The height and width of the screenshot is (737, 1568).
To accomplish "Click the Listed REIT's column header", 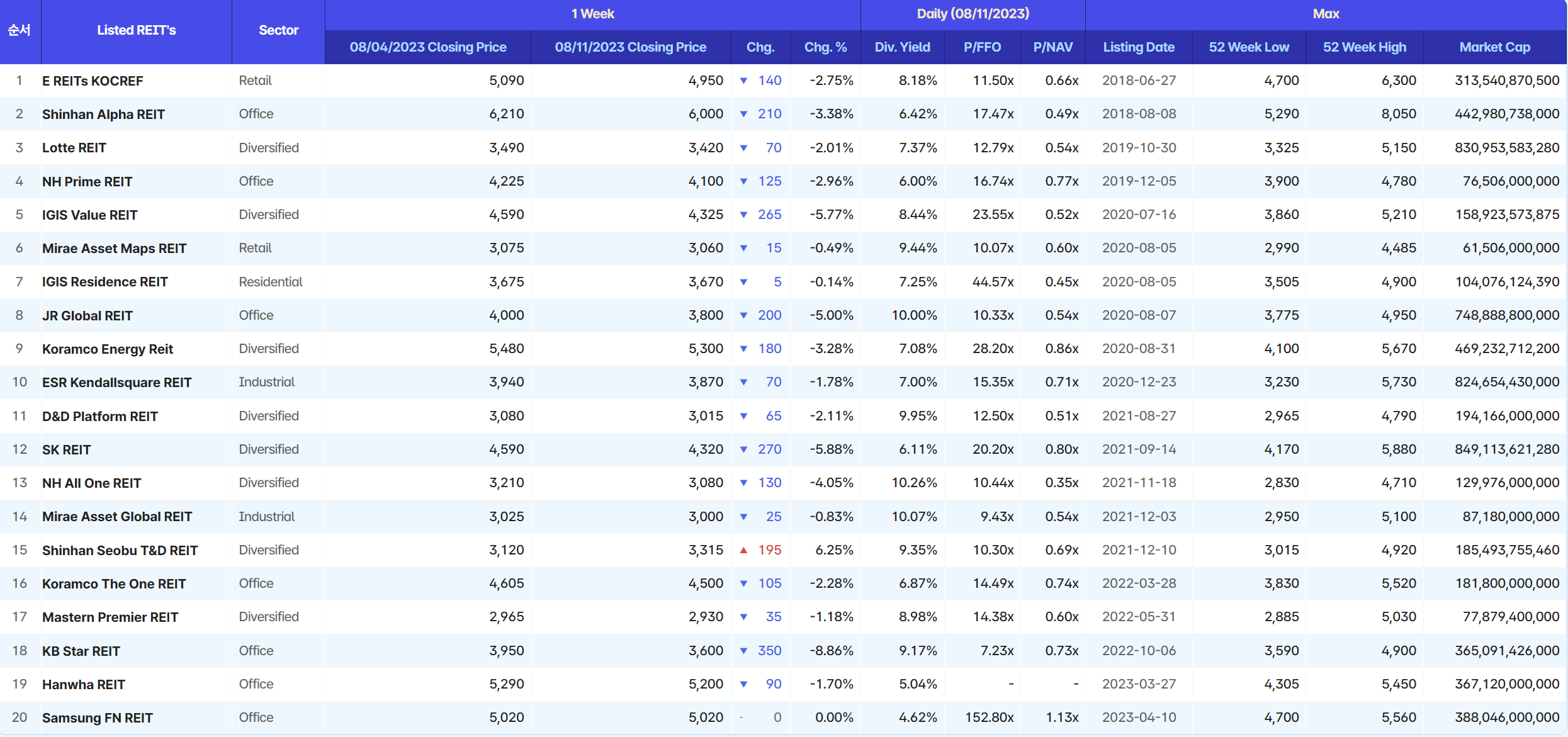I will (137, 30).
